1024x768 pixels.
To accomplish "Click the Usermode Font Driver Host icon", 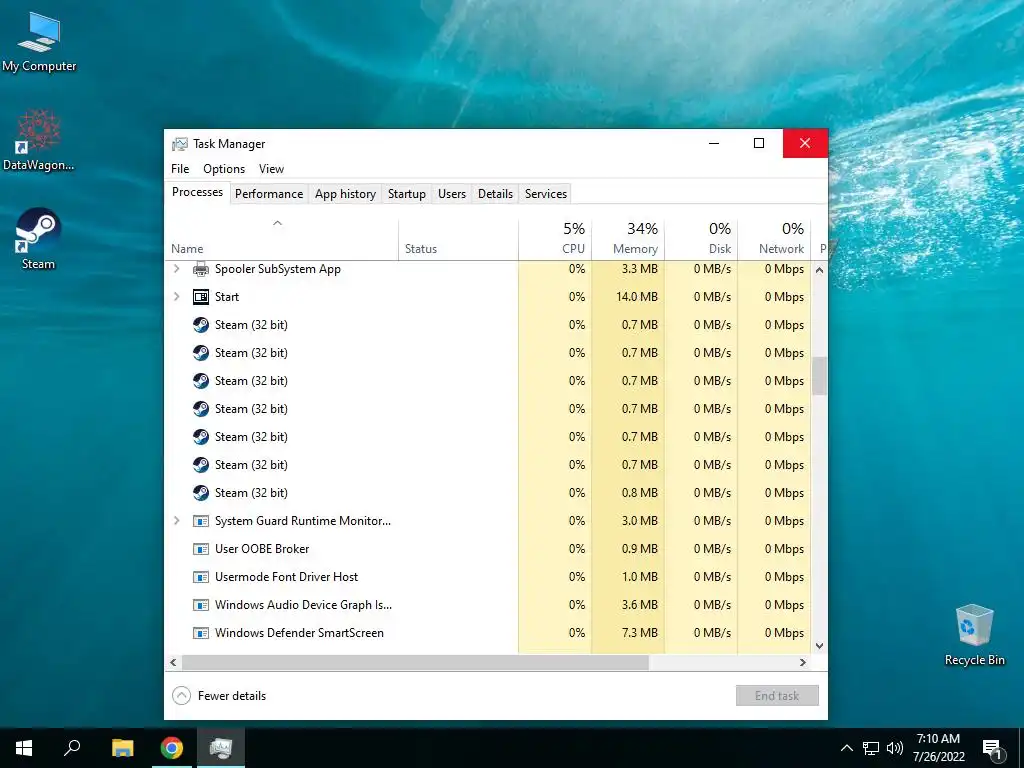I will [x=200, y=577].
